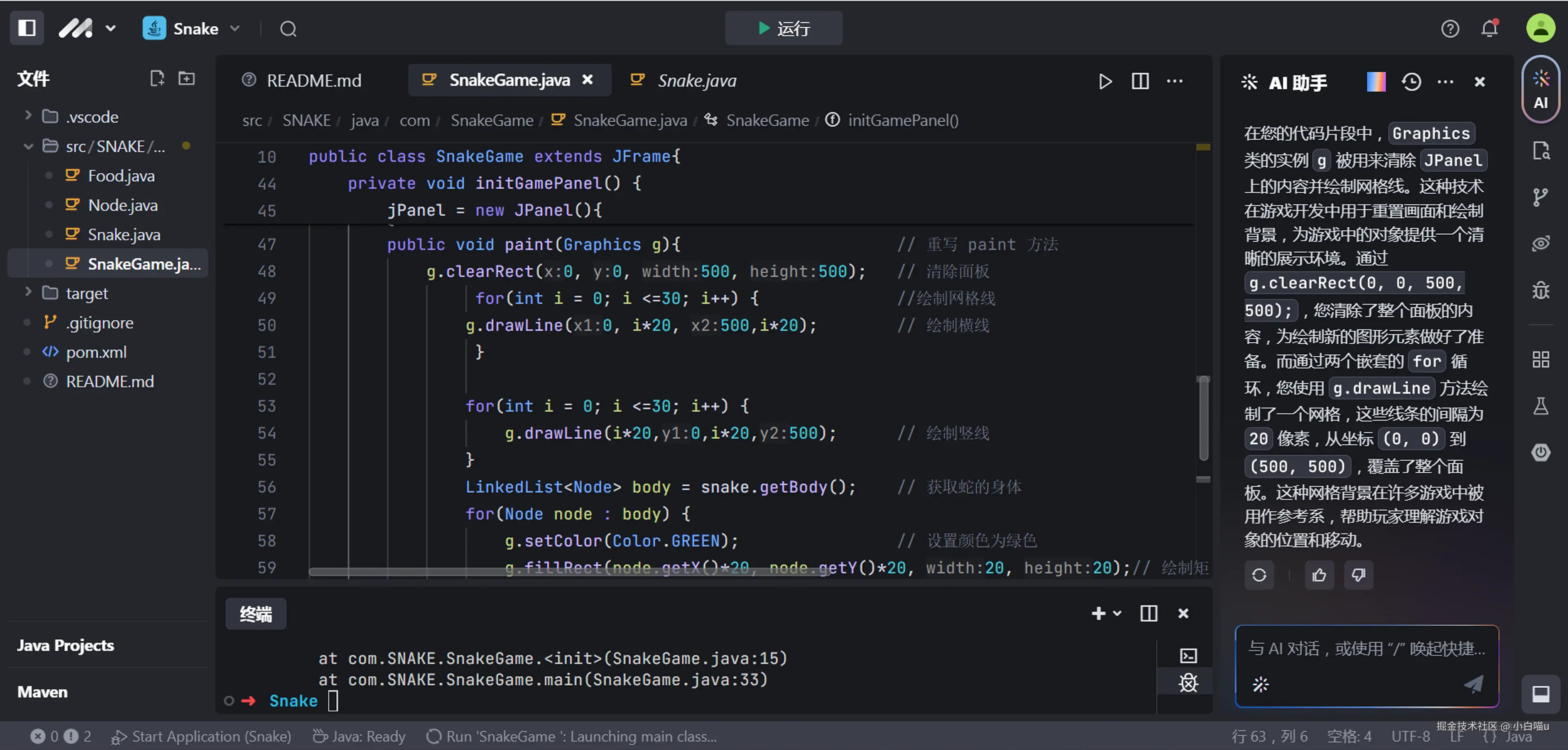Viewport: 1568px width, 750px height.
Task: Click the split editor icon in tab bar
Action: point(1140,81)
